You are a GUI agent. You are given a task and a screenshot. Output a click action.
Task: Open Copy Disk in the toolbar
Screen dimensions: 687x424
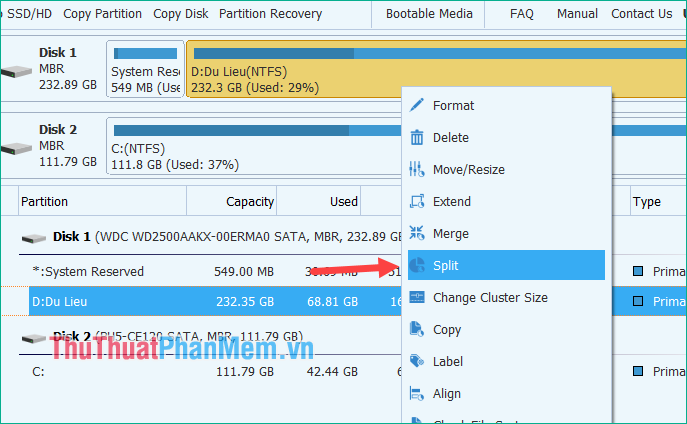pyautogui.click(x=181, y=14)
